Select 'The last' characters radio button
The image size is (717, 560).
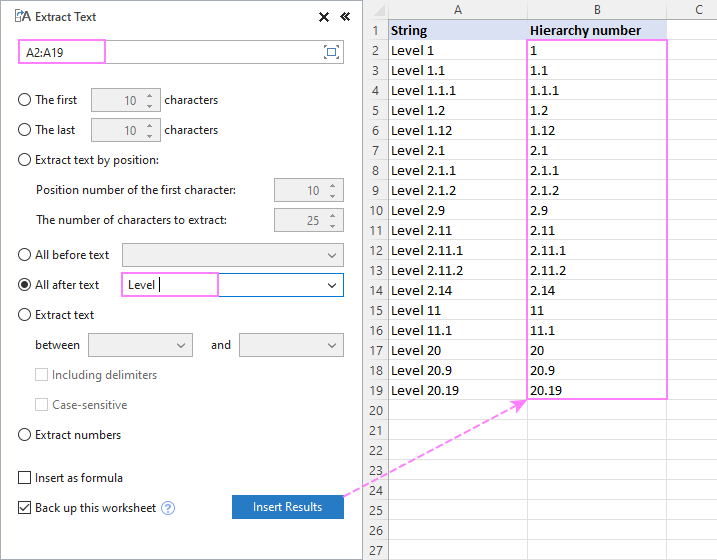click(x=24, y=130)
